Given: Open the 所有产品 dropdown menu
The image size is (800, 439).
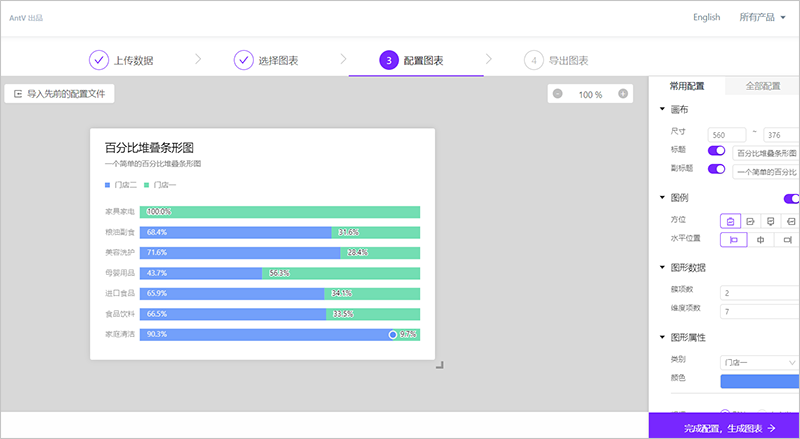Looking at the screenshot, I should [762, 17].
